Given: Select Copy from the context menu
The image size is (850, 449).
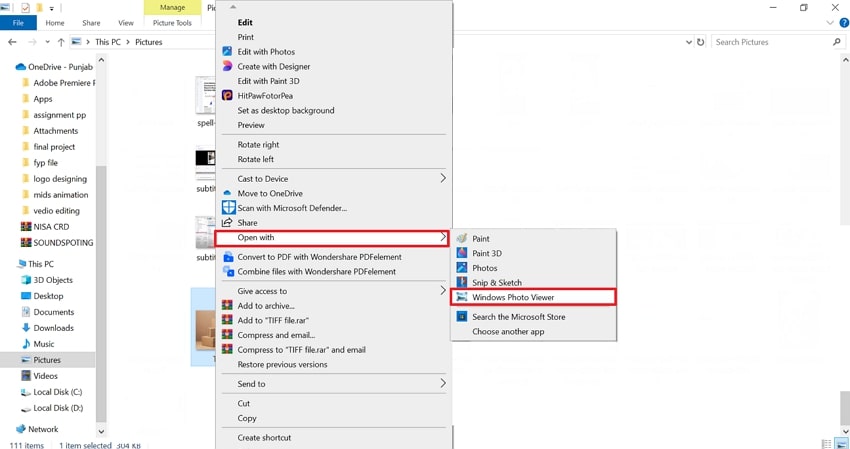Looking at the screenshot, I should coord(247,418).
